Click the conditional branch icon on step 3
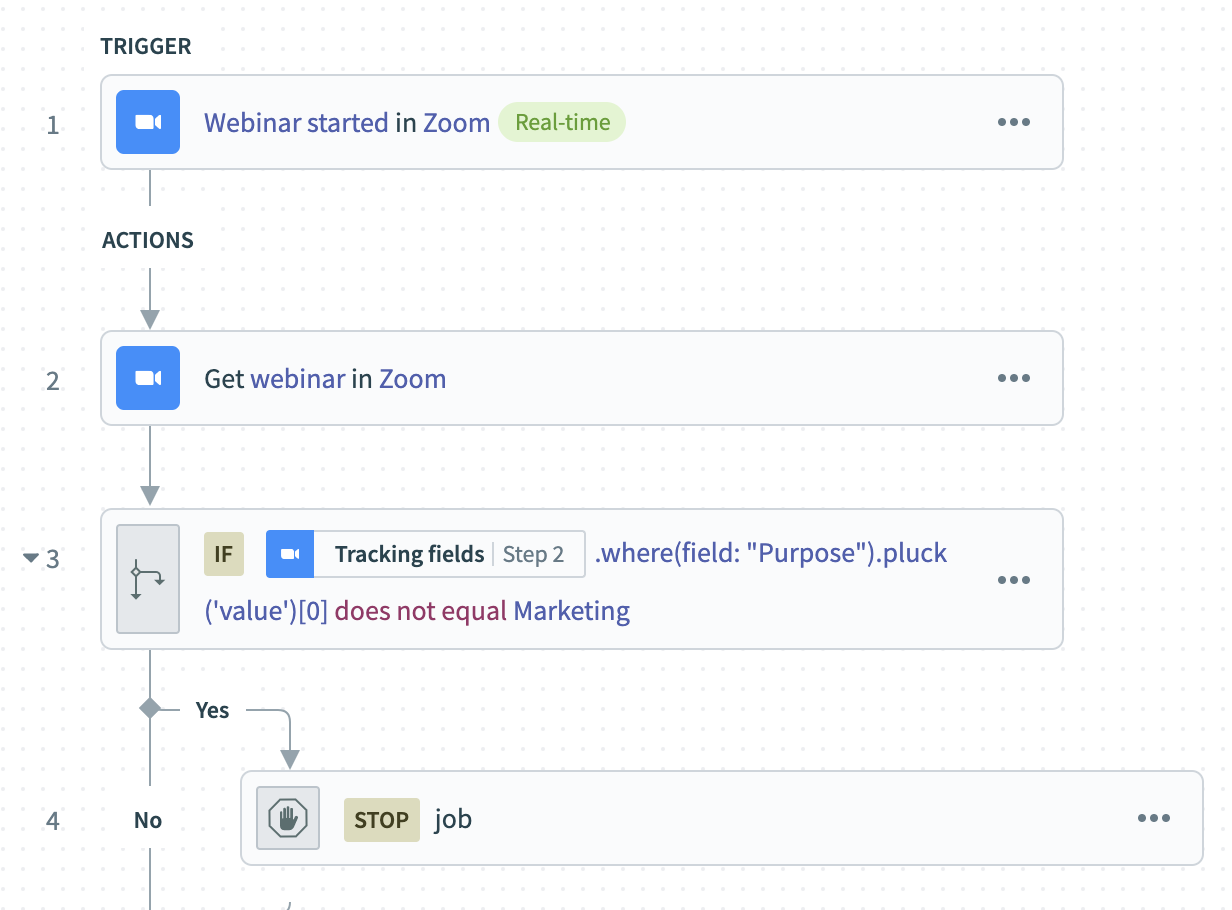The height and width of the screenshot is (910, 1232). tap(147, 578)
